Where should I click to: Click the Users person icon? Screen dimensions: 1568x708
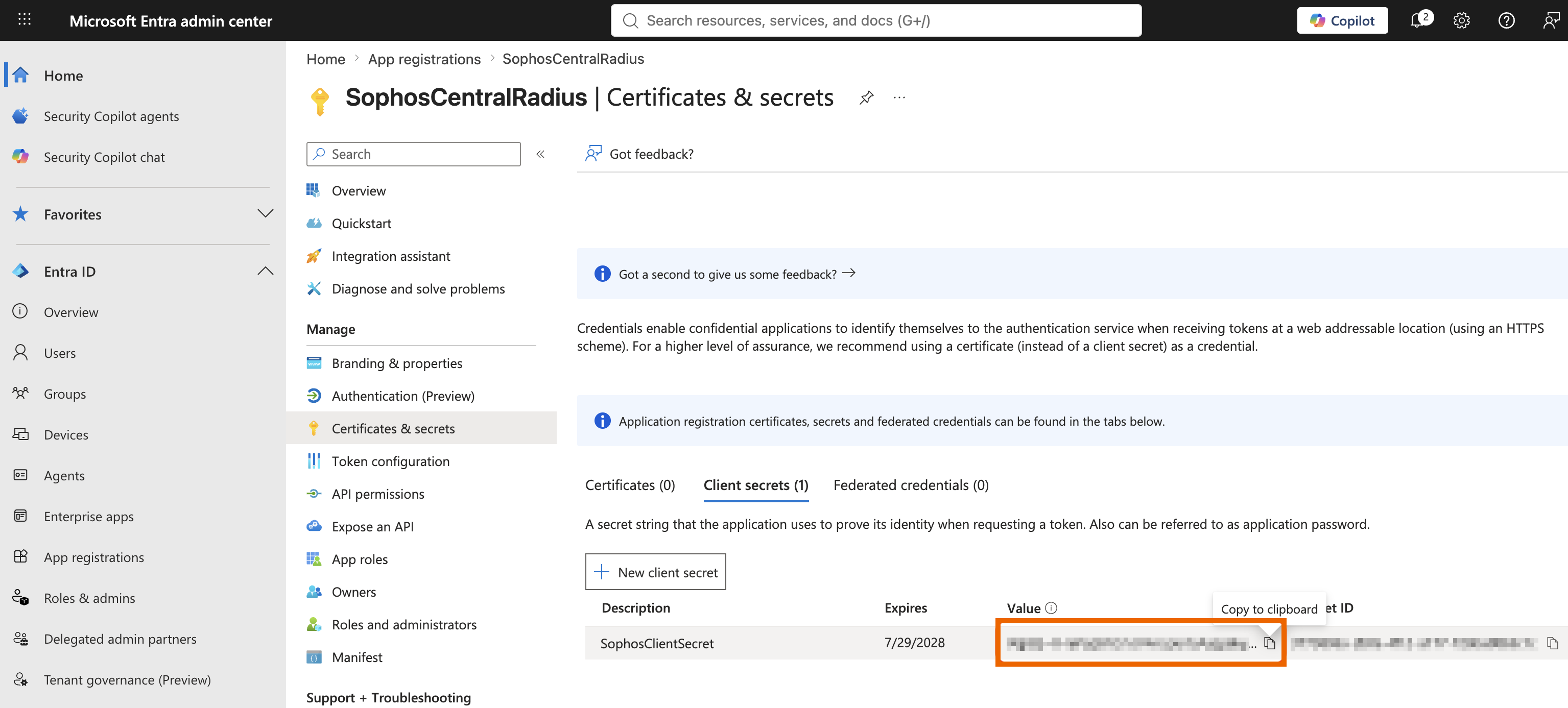pos(20,352)
